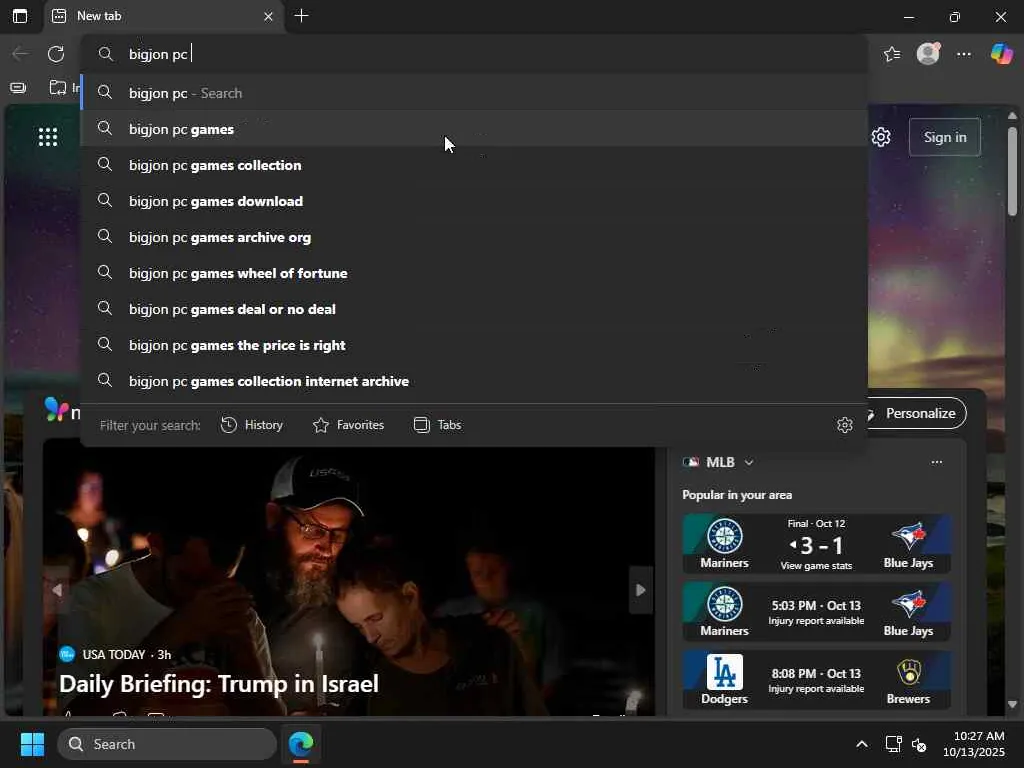
Task: Select 'bigjon pc games' suggestion
Action: click(x=474, y=129)
